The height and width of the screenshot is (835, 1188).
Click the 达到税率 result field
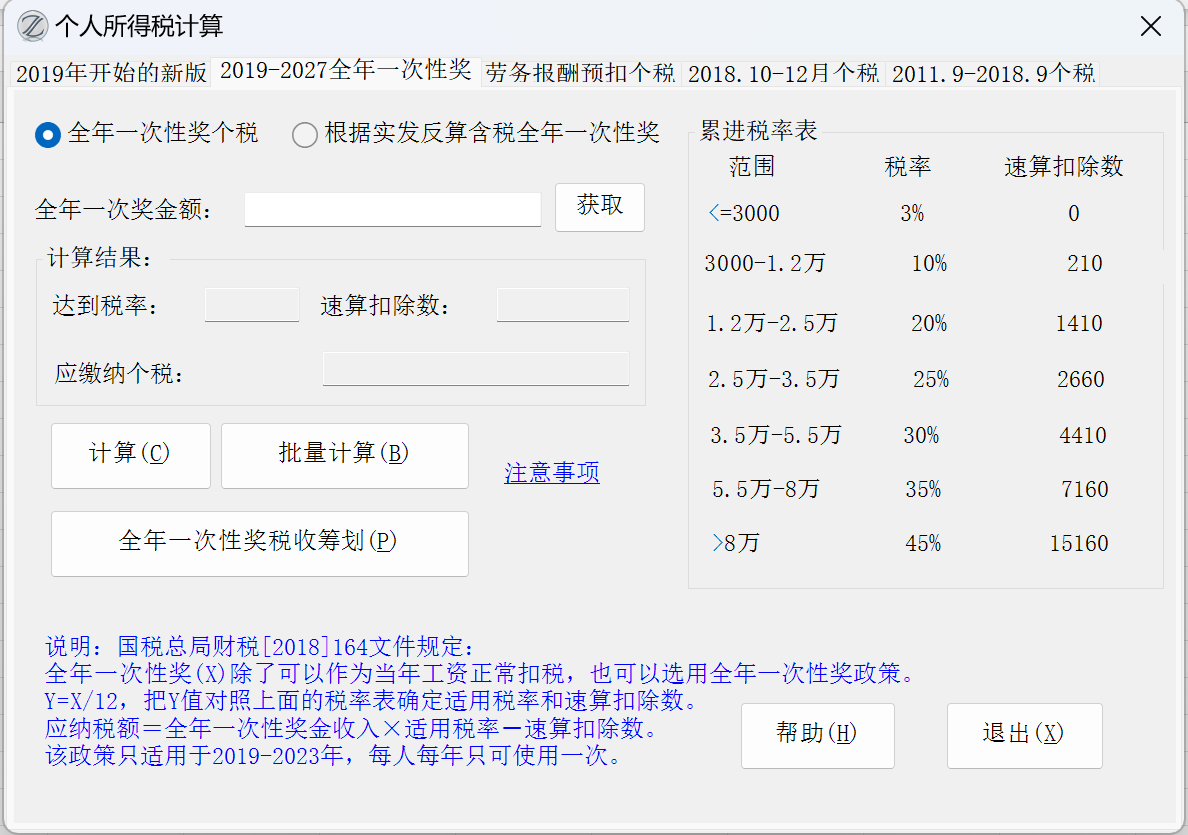coord(252,306)
